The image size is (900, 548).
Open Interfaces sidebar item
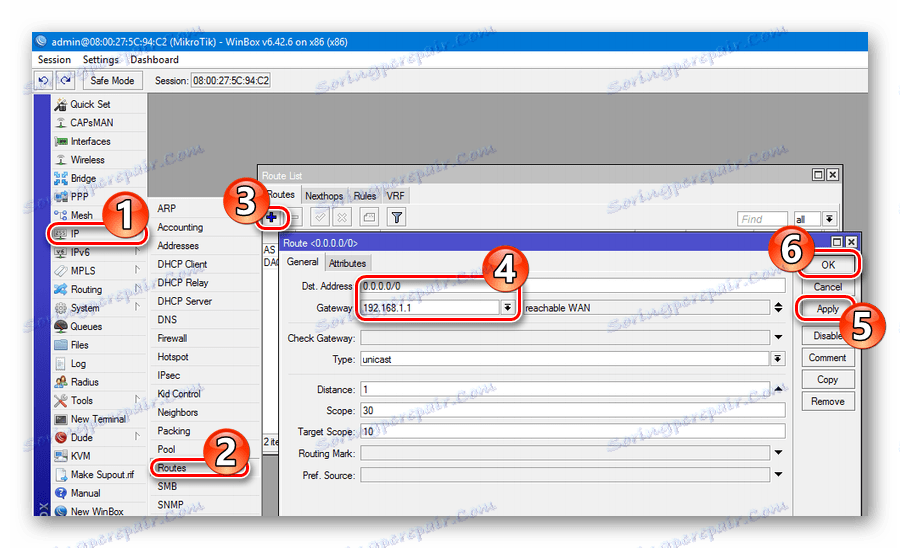click(99, 141)
